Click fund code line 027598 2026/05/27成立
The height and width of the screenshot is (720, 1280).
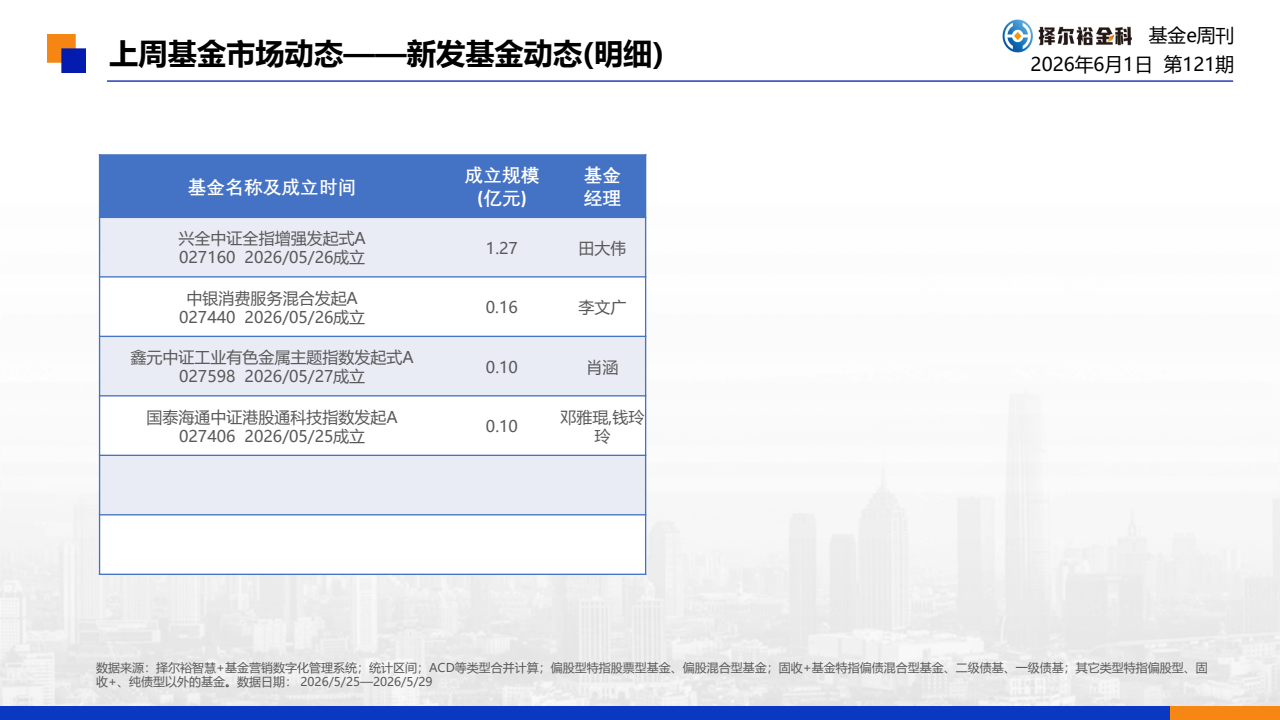(272, 377)
